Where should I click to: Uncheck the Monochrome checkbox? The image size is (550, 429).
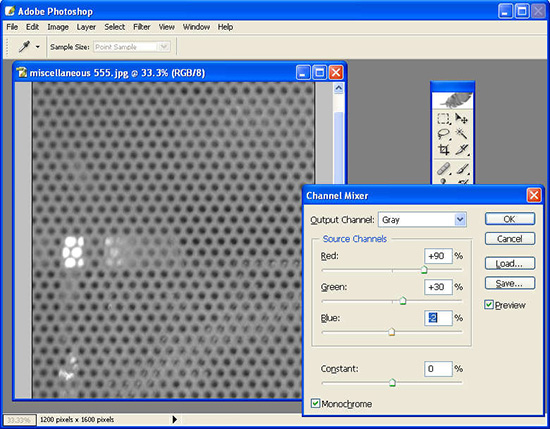coord(315,403)
